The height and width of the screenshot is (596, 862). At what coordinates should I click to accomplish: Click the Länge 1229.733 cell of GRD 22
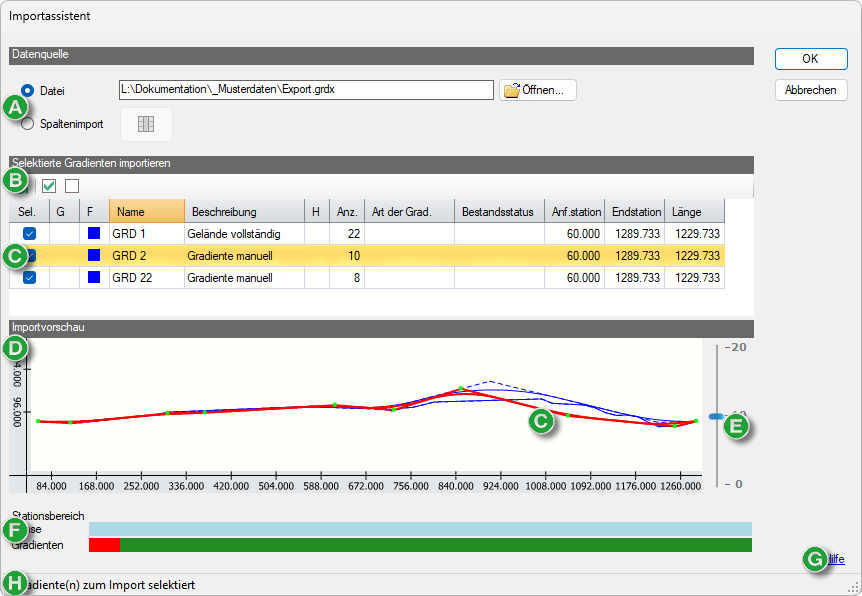click(694, 278)
